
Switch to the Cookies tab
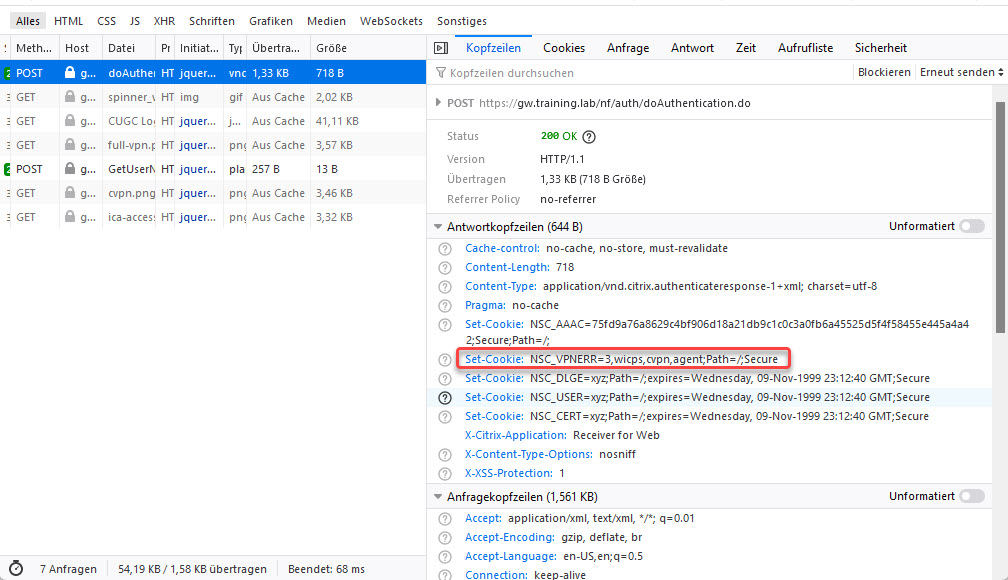pos(564,48)
